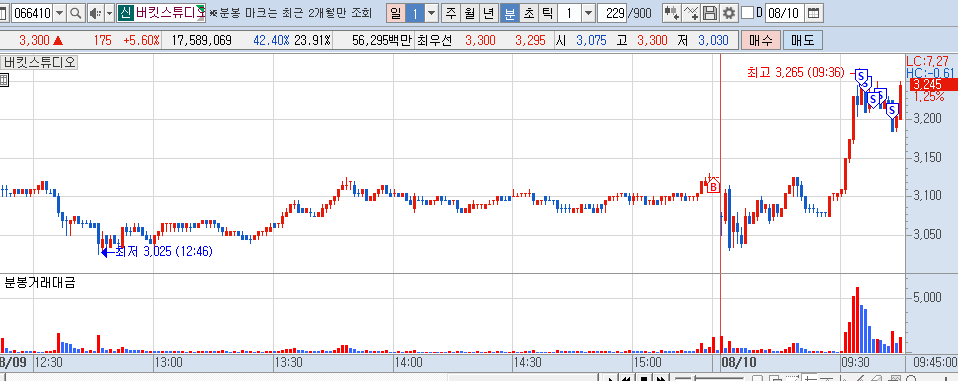Switch chart to 일 (daily) period
This screenshot has height=381, width=958.
coord(396,12)
